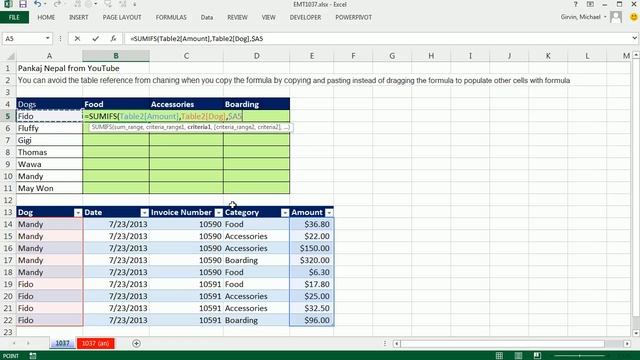Confirm formula with the checkmark icon

point(96,38)
